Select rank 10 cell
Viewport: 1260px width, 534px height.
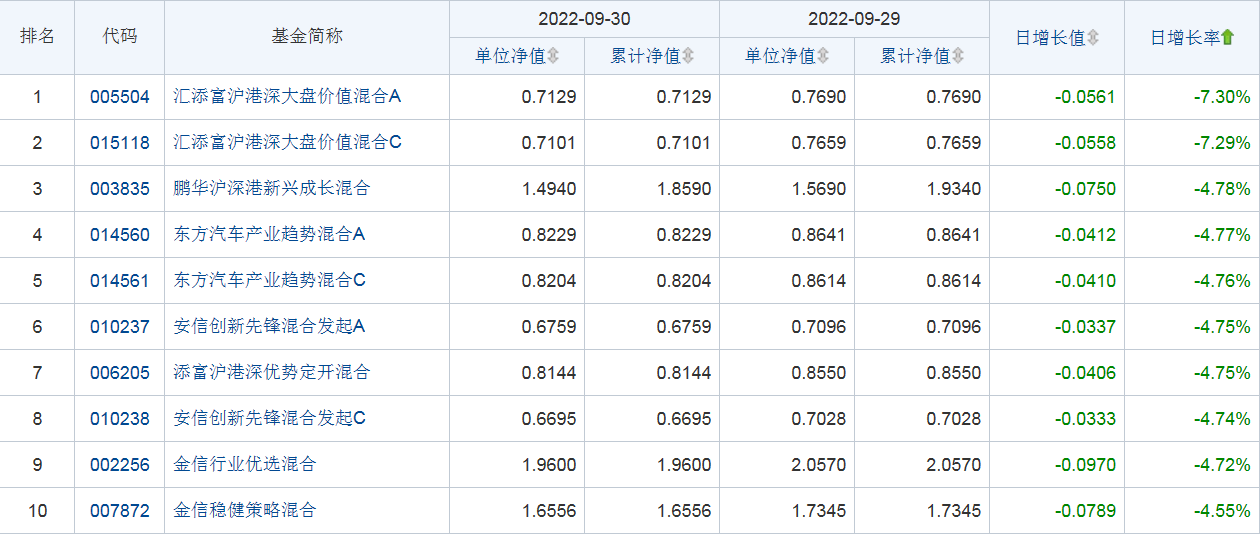(37, 511)
